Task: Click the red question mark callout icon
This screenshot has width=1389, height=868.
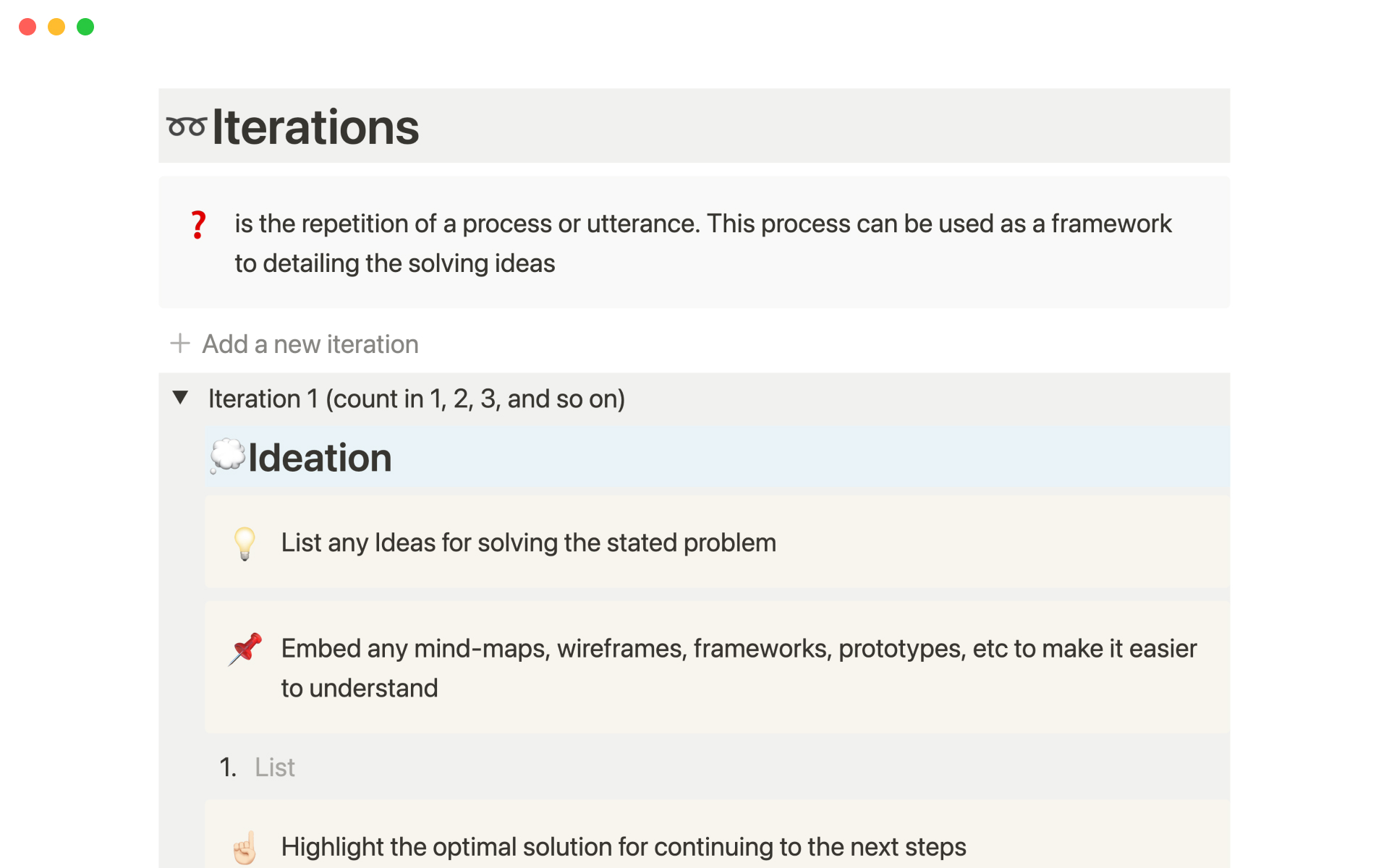Action: [x=198, y=225]
